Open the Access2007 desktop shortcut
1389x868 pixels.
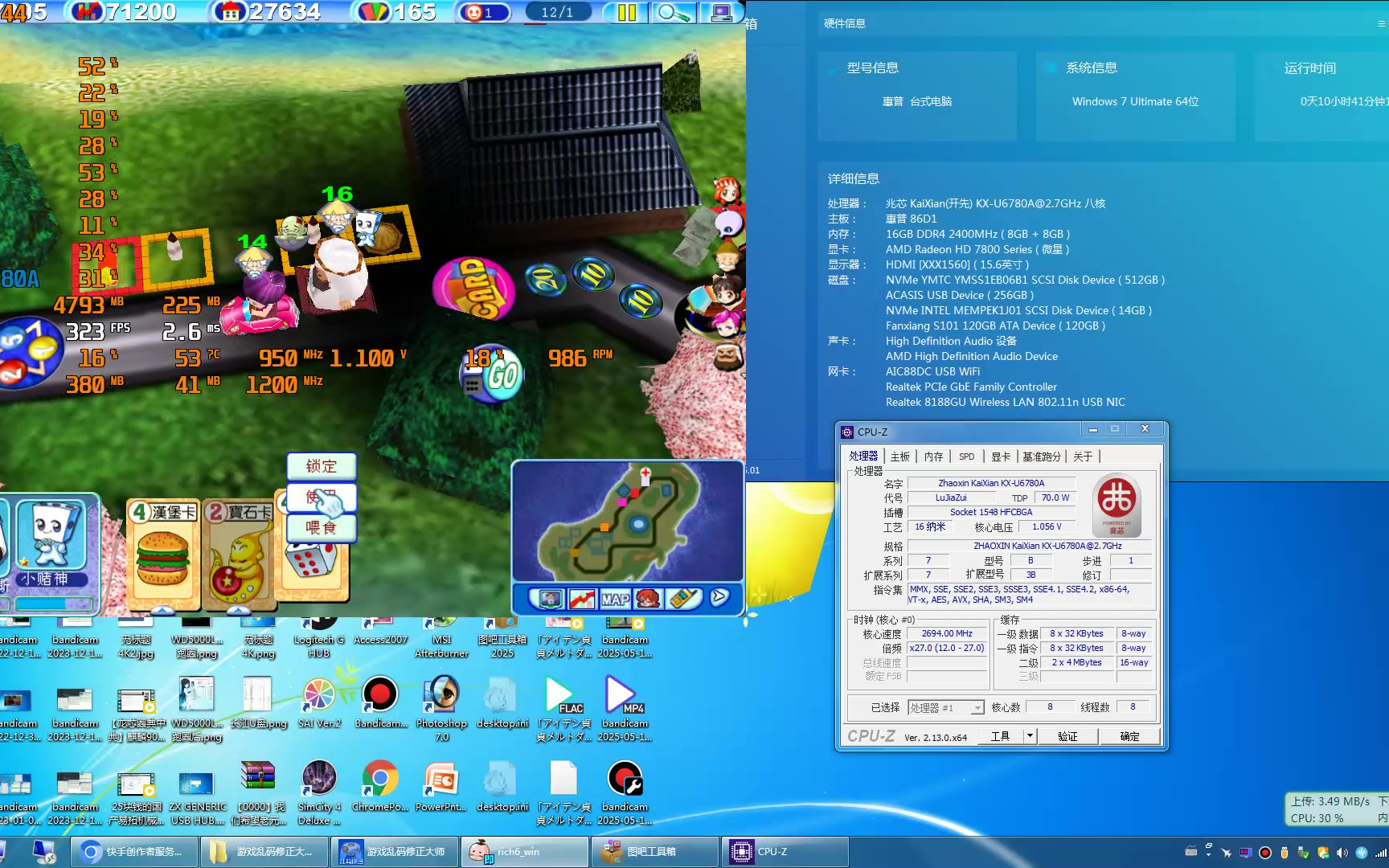click(380, 632)
